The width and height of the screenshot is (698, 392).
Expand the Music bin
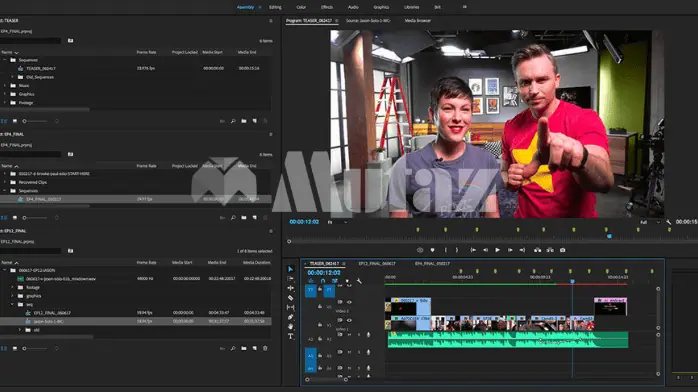tap(5, 85)
